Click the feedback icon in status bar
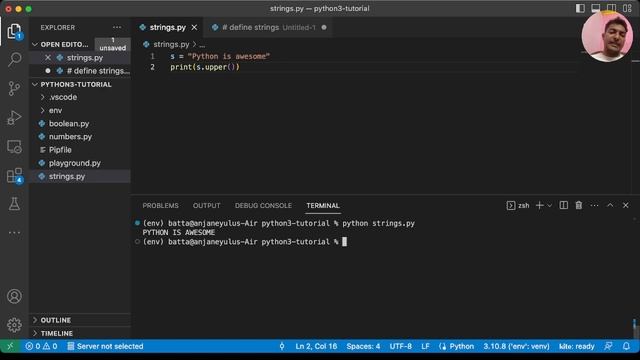This screenshot has width=640, height=360. [608, 346]
